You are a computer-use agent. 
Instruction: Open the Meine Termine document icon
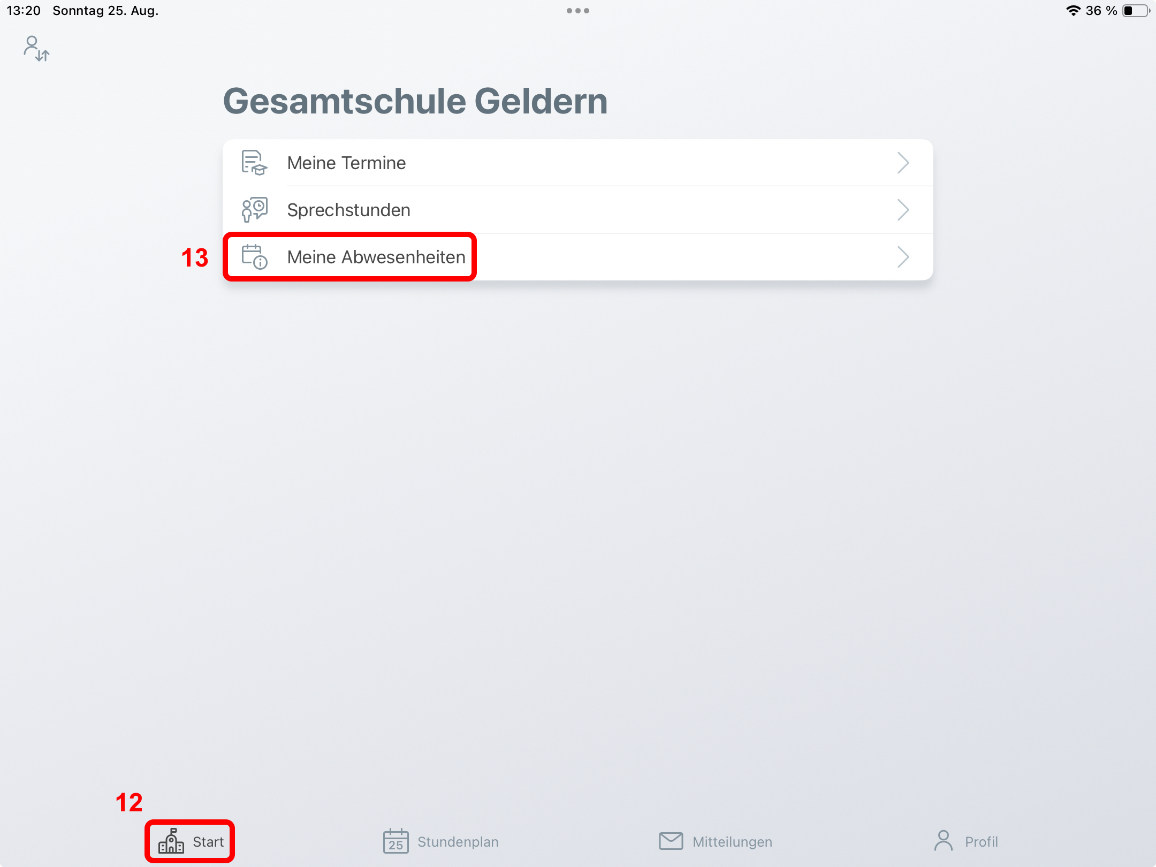[x=254, y=162]
